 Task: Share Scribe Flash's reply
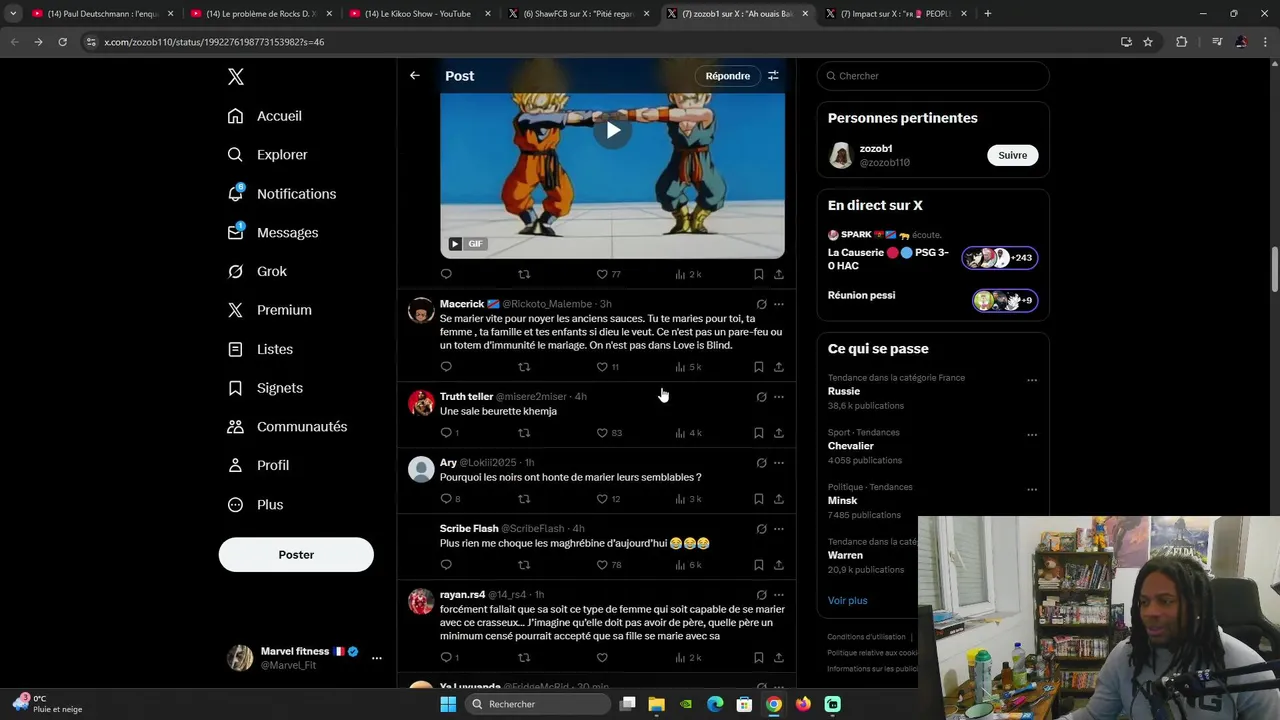779,565
